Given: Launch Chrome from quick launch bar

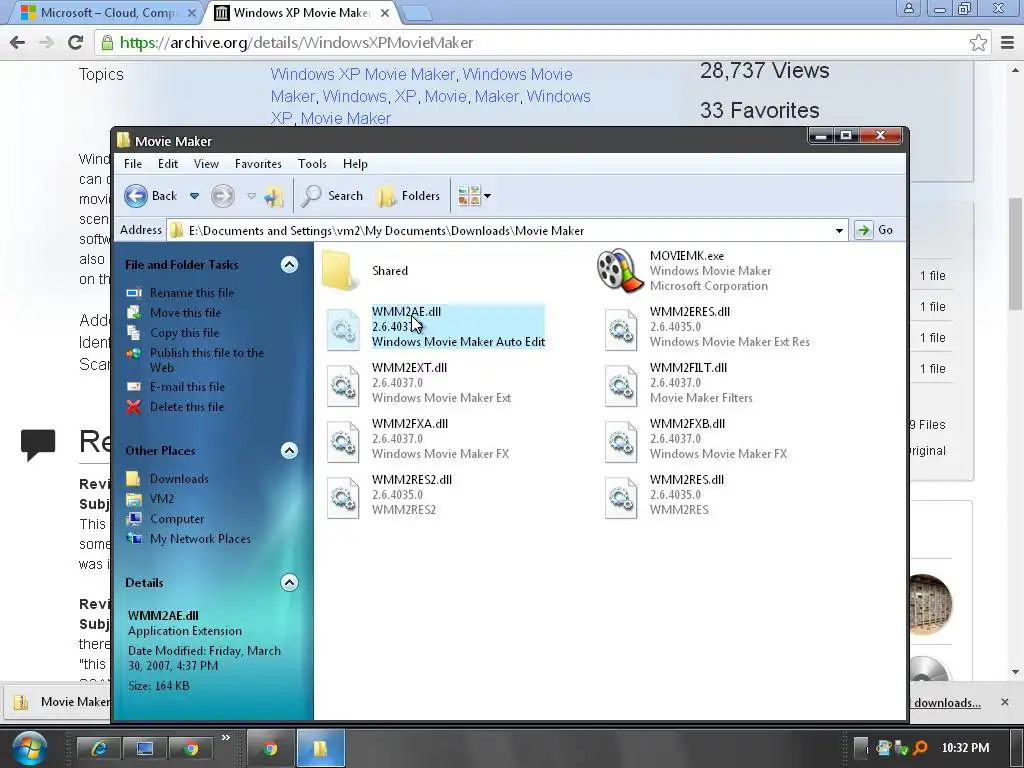Looking at the screenshot, I should pyautogui.click(x=191, y=748).
